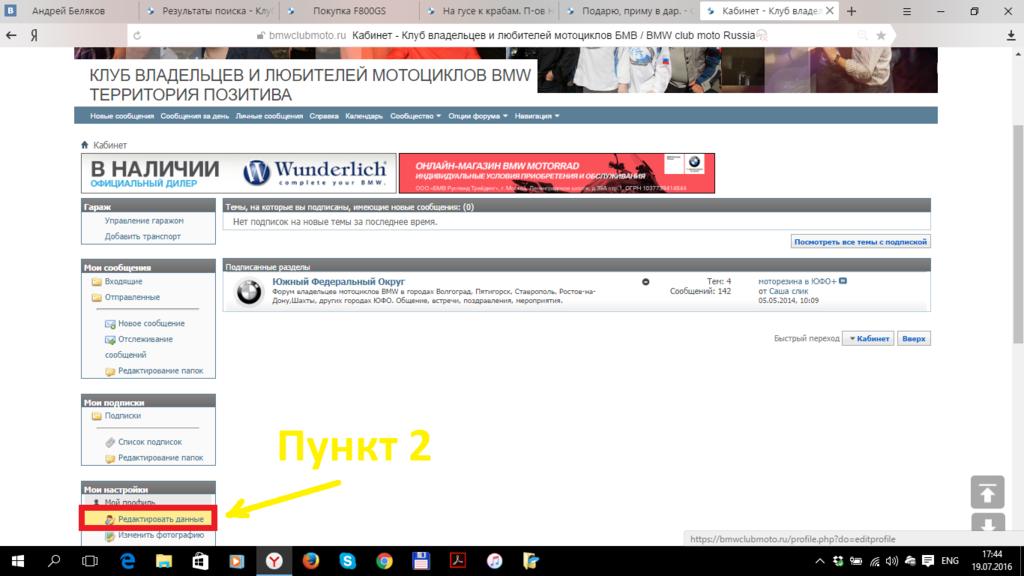Collapse the Южный Федеральный Округ section toggle
Image resolution: width=1024 pixels, height=576 pixels.
(x=646, y=282)
